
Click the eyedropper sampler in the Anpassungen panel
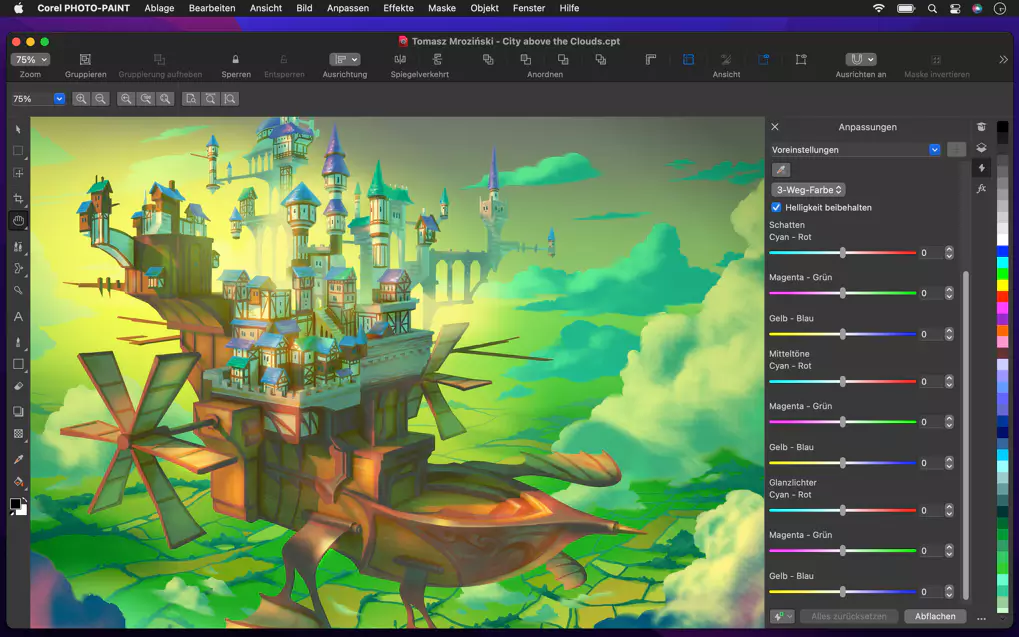coord(781,170)
